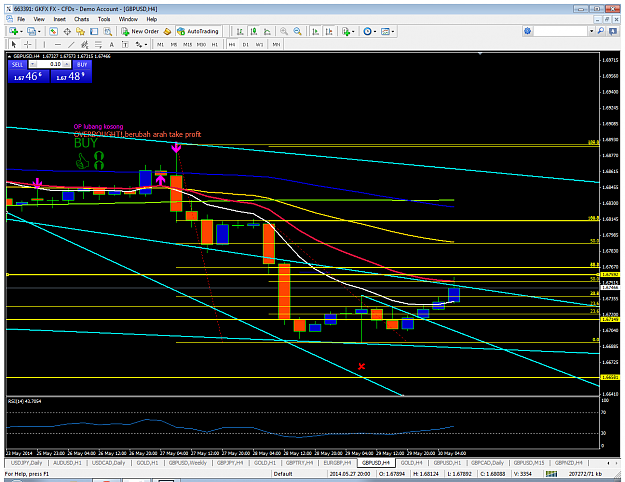The image size is (625, 482).
Task: Open the MetaEditor icon
Action: (167, 31)
